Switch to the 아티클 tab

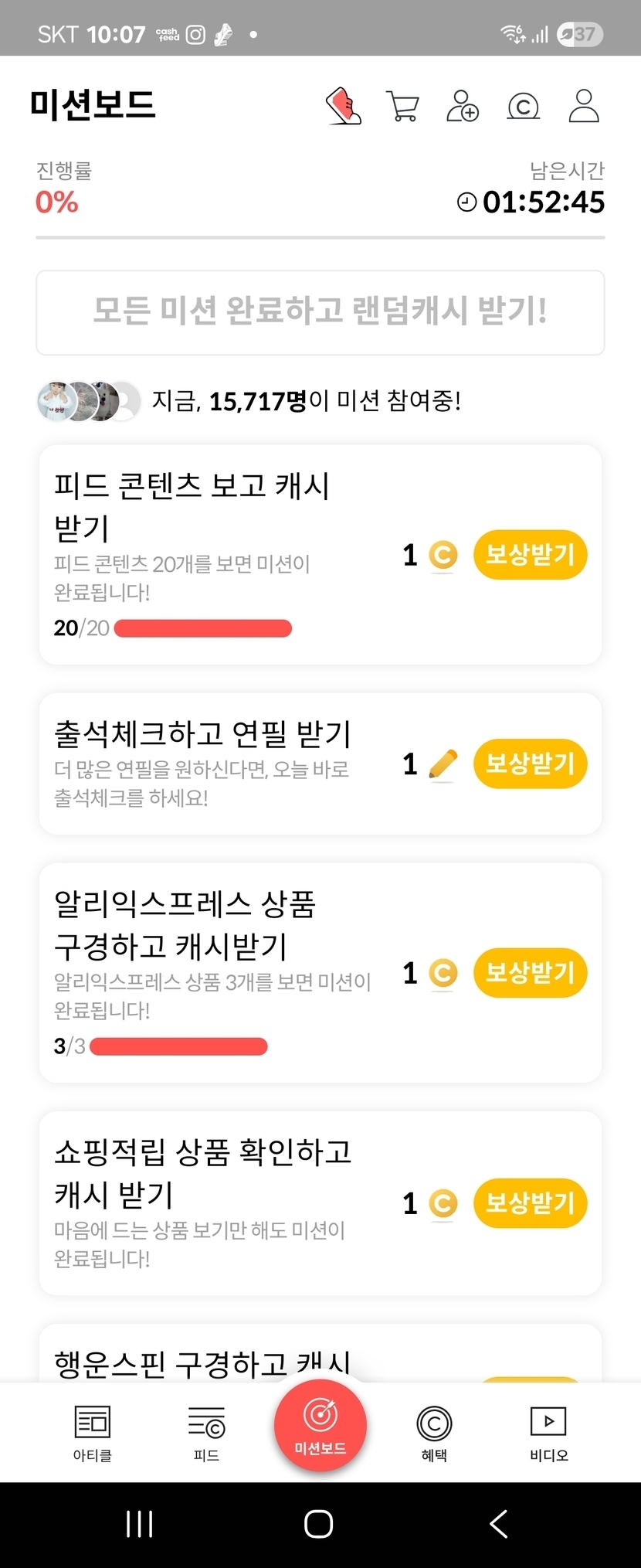pos(92,1432)
